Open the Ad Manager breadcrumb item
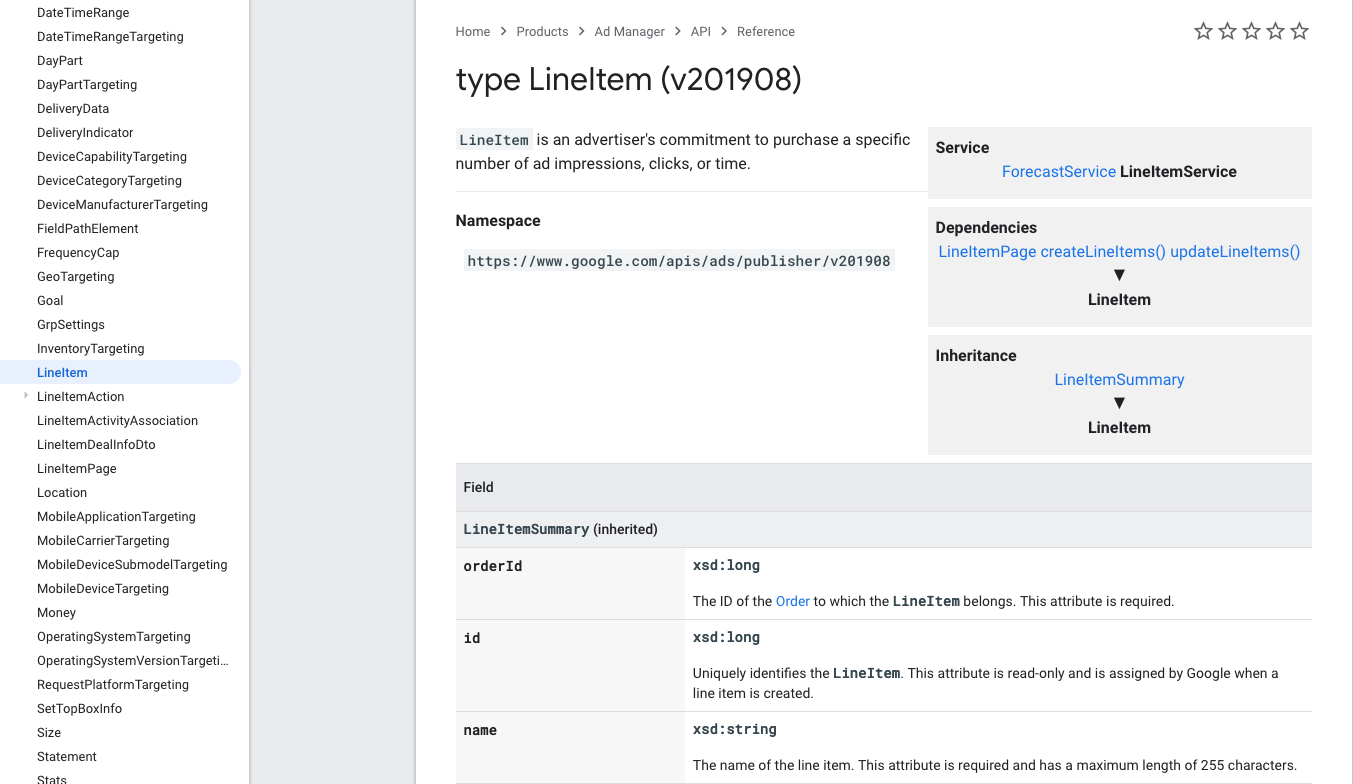This screenshot has height=784, width=1353. (x=629, y=31)
